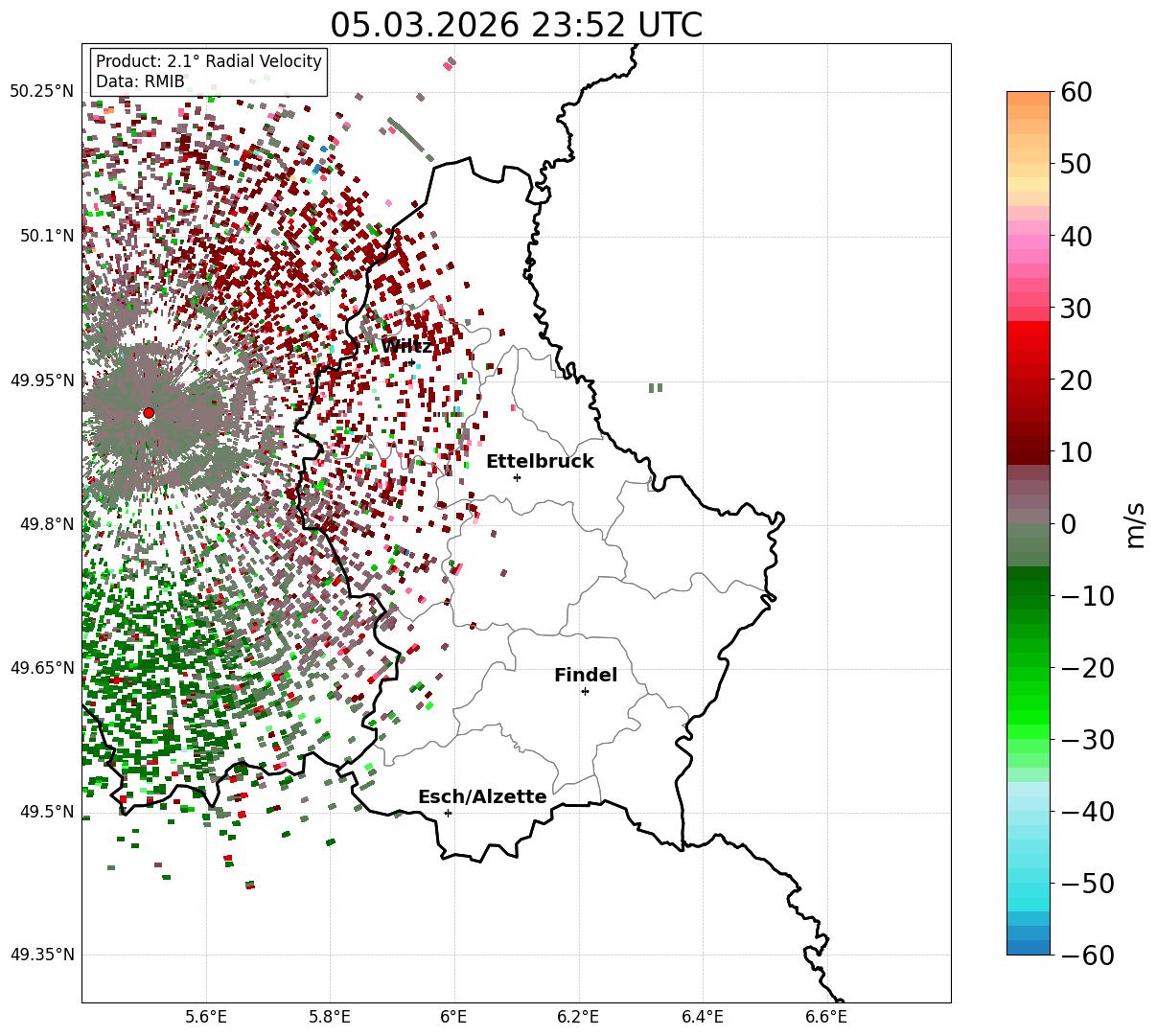Click the Ettelbruck location cross marker

tap(517, 477)
